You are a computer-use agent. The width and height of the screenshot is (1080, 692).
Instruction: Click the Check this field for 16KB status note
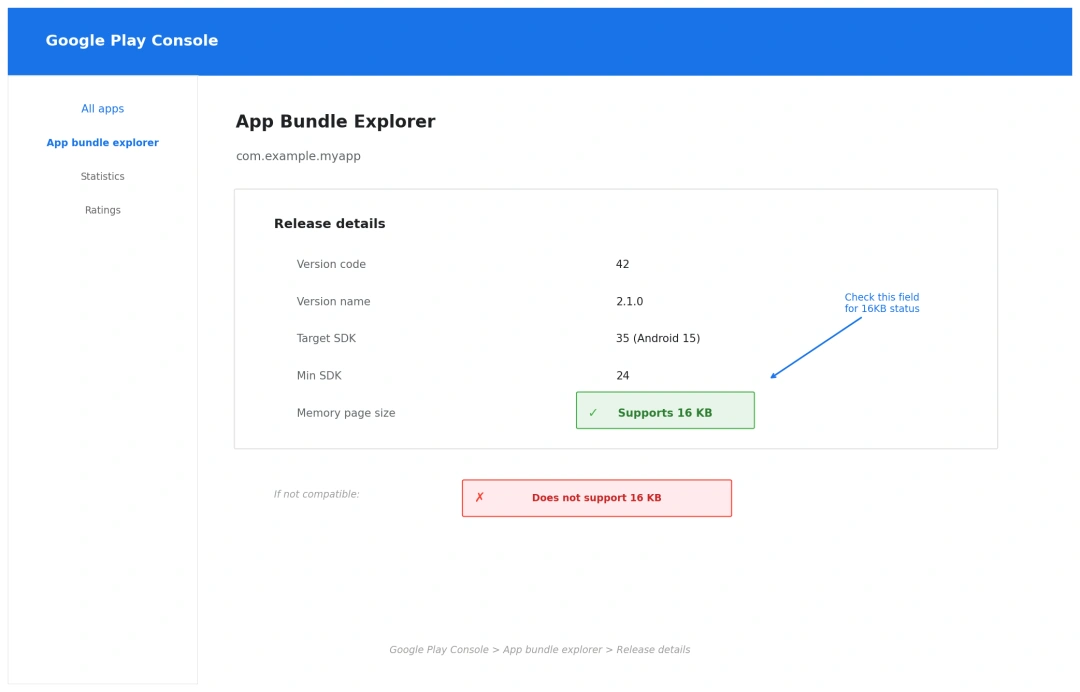(881, 303)
